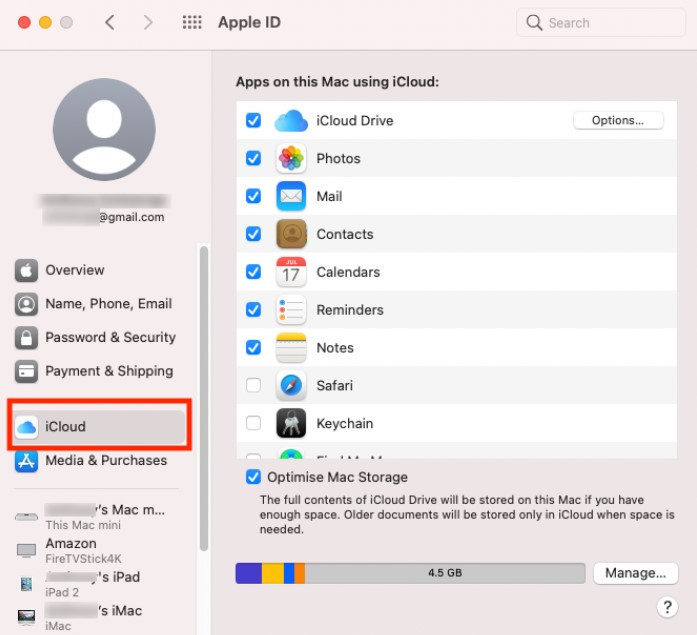Viewport: 697px width, 635px height.
Task: Go back with the left arrow
Action: tap(110, 22)
